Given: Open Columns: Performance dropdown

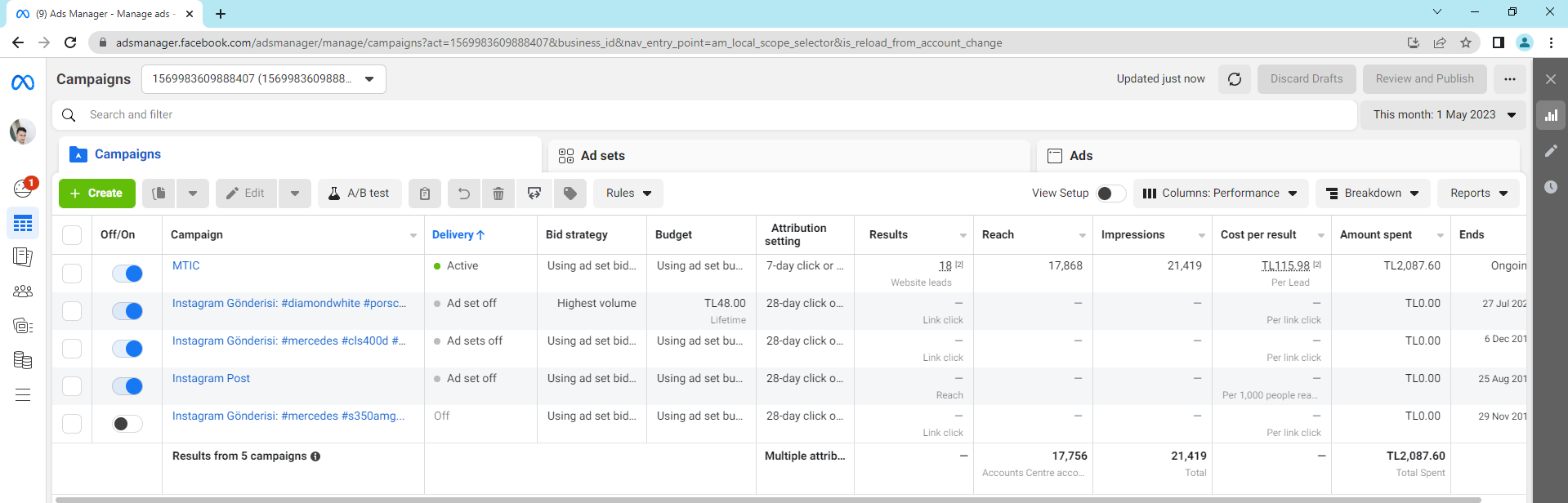Looking at the screenshot, I should click(x=1220, y=194).
